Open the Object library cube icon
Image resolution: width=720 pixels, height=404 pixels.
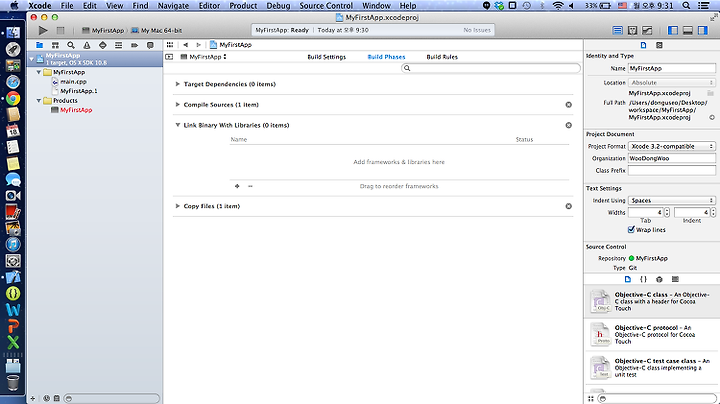(659, 279)
